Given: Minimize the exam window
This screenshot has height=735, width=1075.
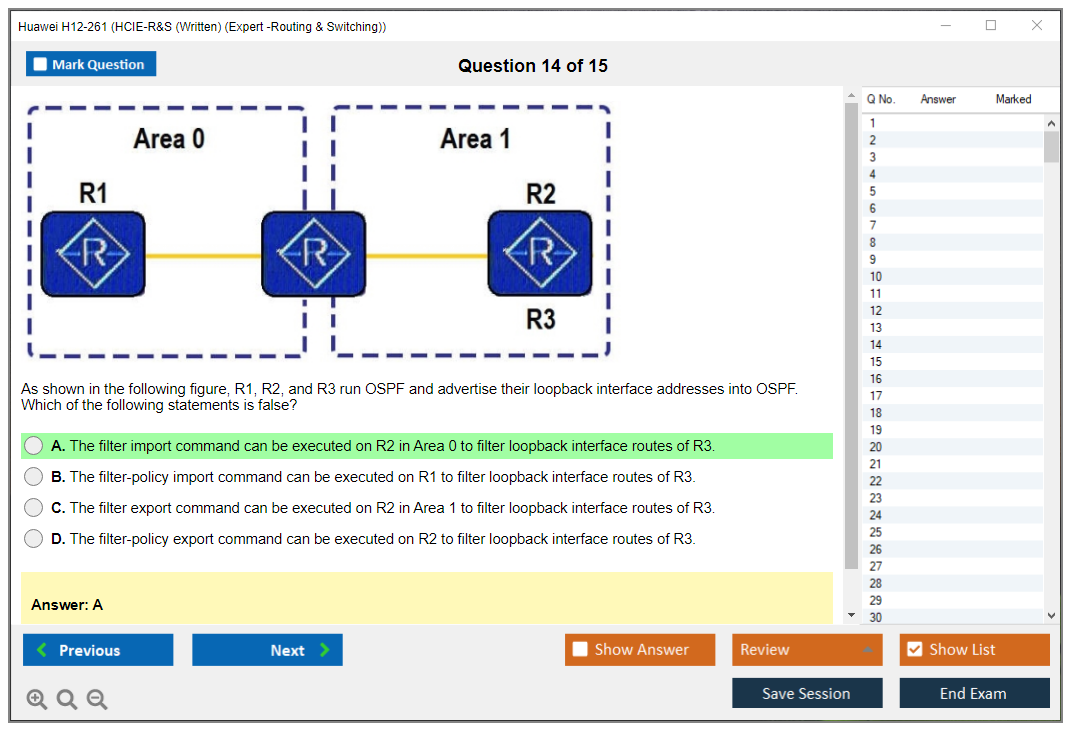Looking at the screenshot, I should point(945,26).
